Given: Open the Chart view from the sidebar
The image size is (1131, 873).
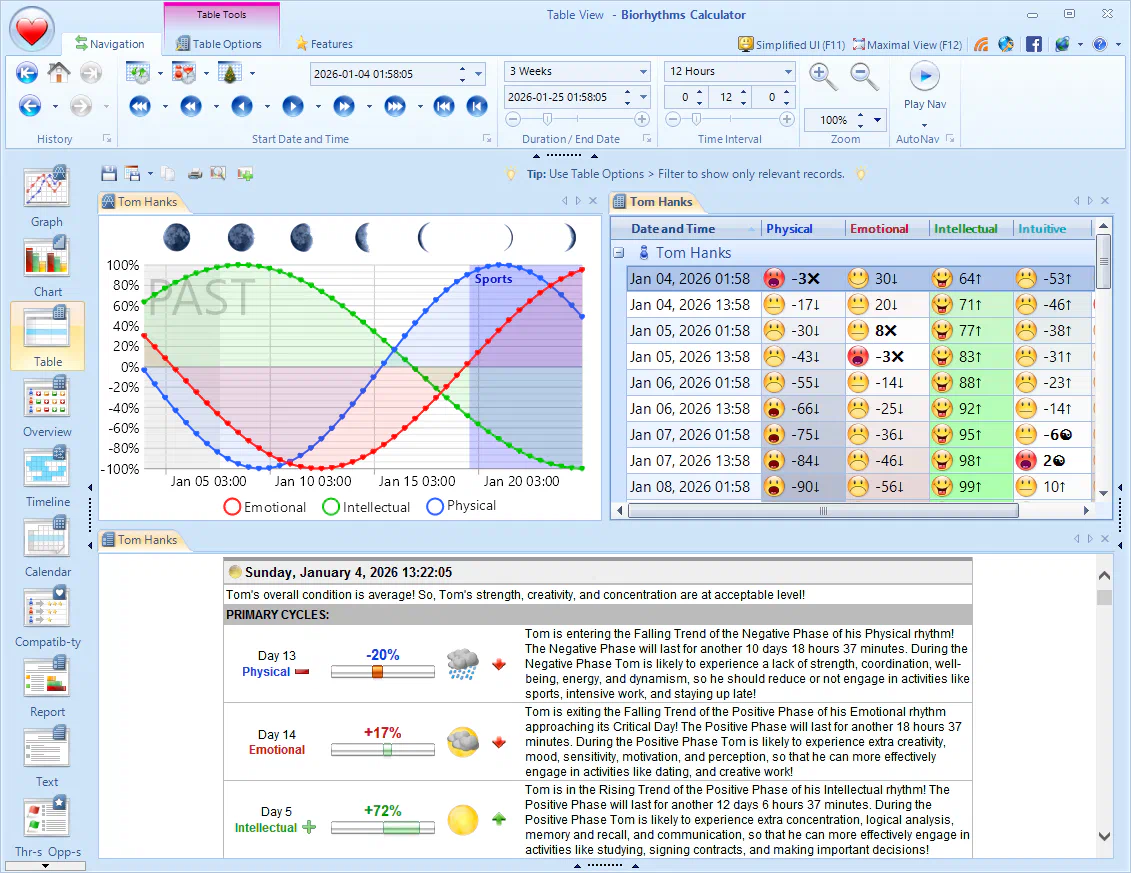Looking at the screenshot, I should point(46,264).
